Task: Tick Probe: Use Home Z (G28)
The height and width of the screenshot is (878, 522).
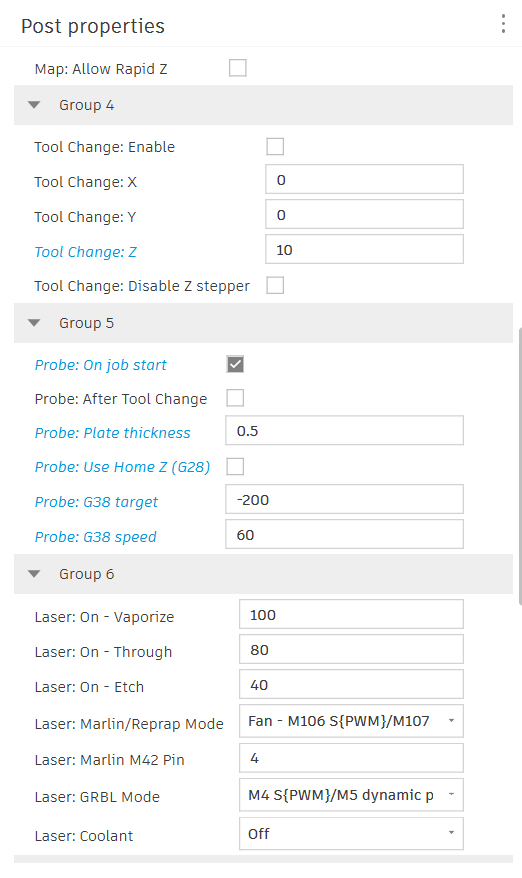Action: pyautogui.click(x=235, y=466)
